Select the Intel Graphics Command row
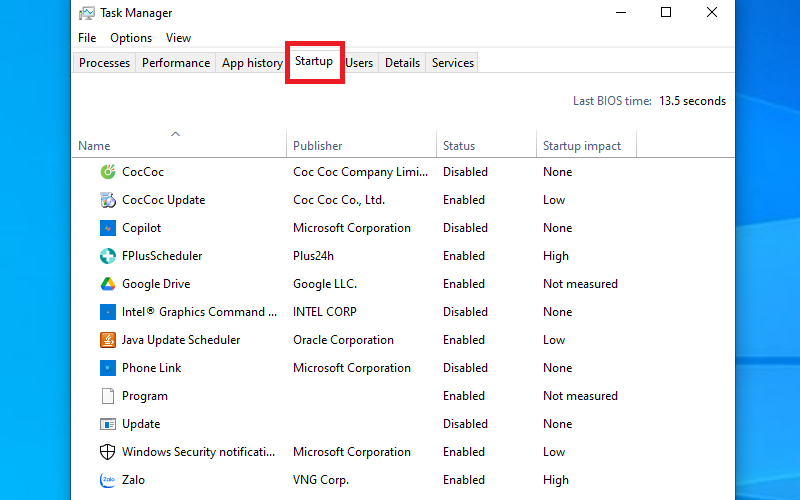 point(199,312)
